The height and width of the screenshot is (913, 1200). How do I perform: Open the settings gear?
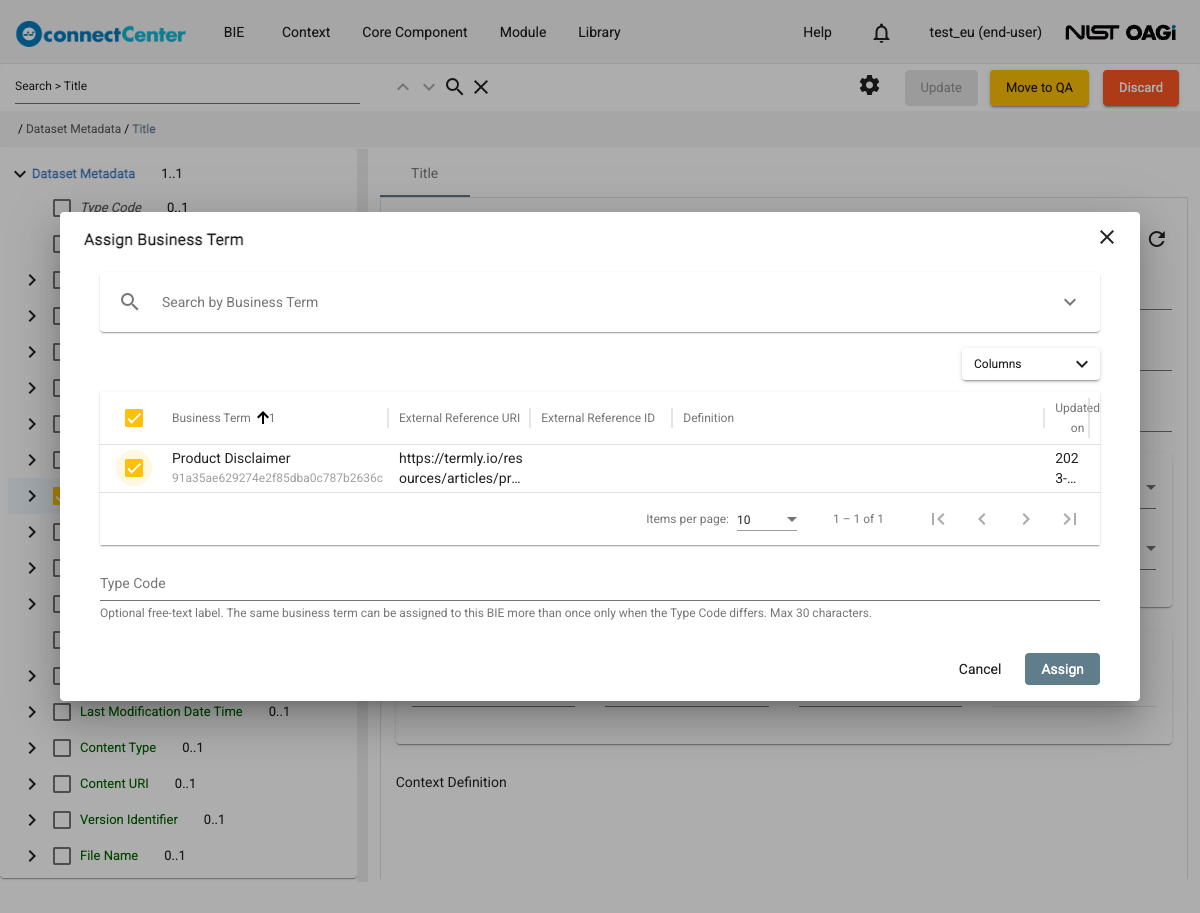tap(870, 86)
